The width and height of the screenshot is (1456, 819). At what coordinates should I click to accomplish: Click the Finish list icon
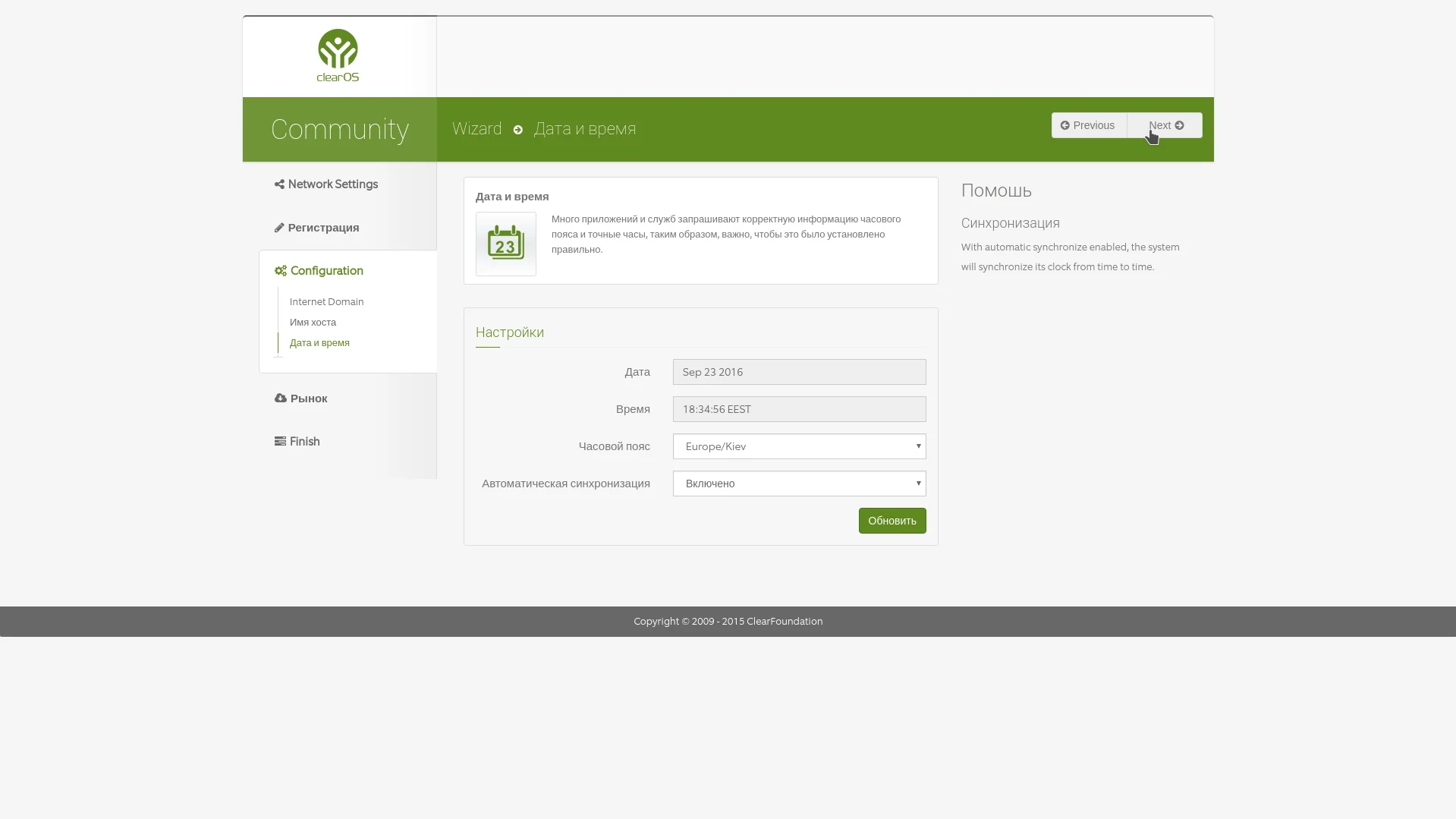pyautogui.click(x=280, y=442)
